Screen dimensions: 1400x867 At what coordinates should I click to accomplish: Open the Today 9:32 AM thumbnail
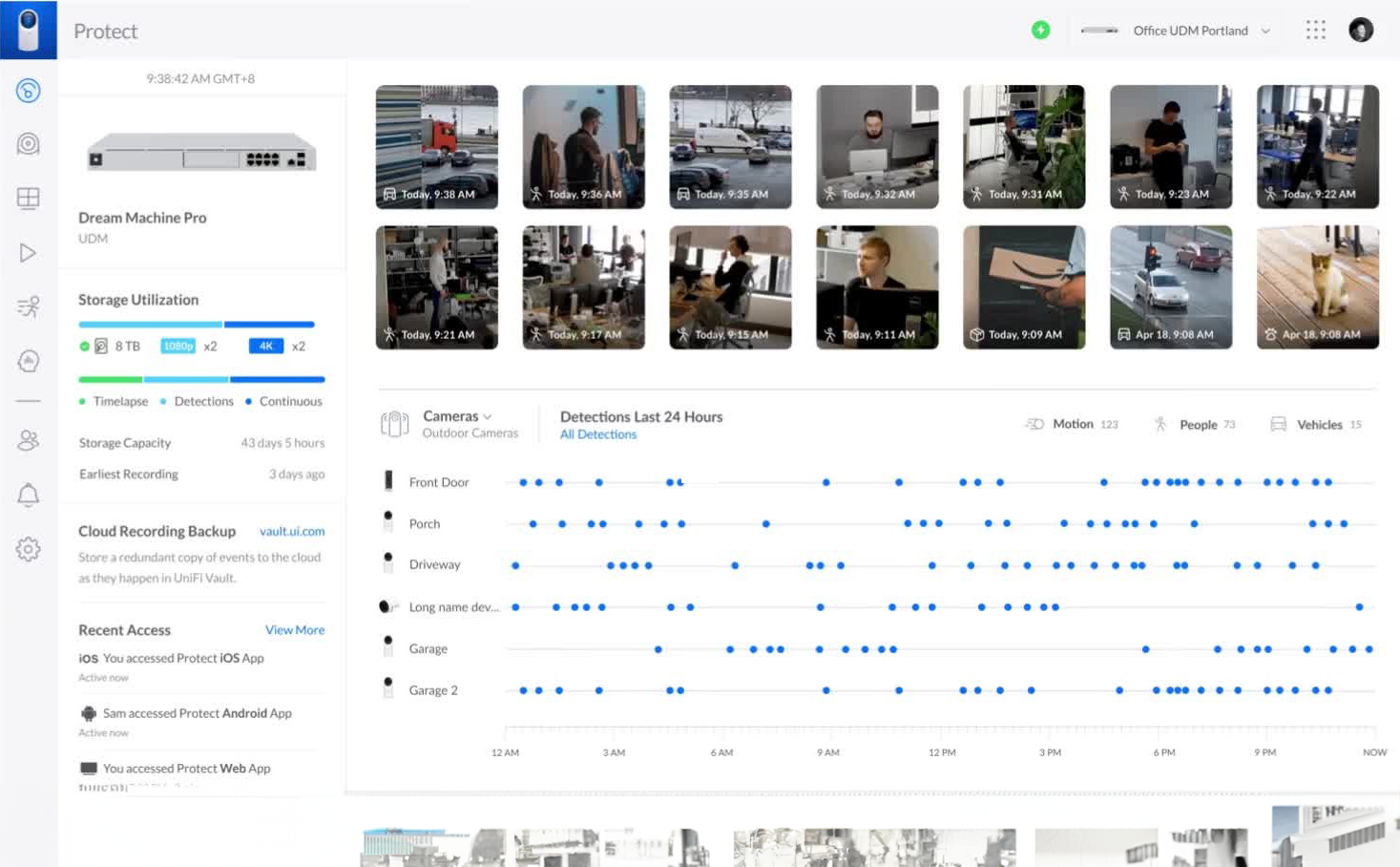click(877, 146)
